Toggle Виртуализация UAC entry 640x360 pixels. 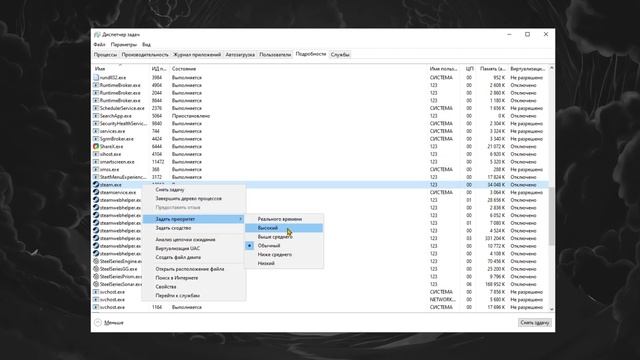(x=193, y=248)
